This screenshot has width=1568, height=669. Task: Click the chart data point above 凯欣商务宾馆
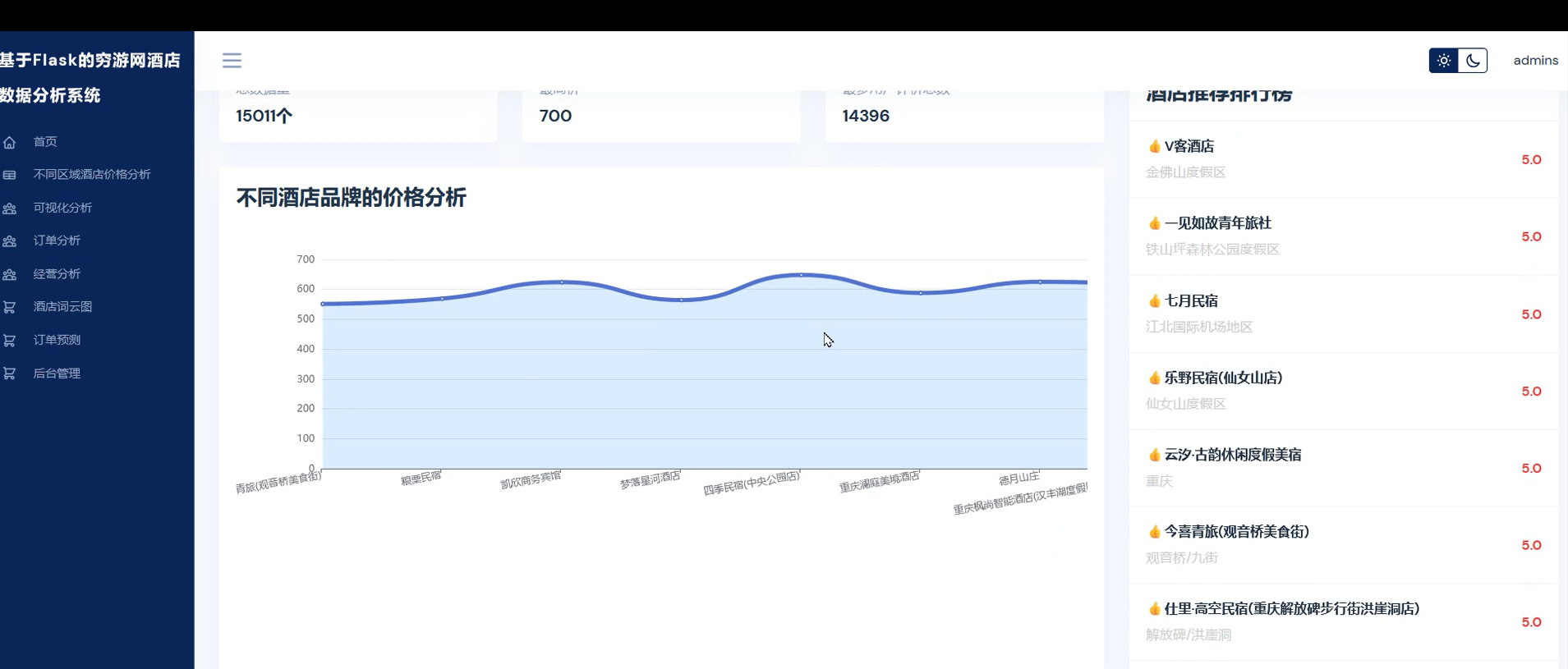tap(562, 282)
